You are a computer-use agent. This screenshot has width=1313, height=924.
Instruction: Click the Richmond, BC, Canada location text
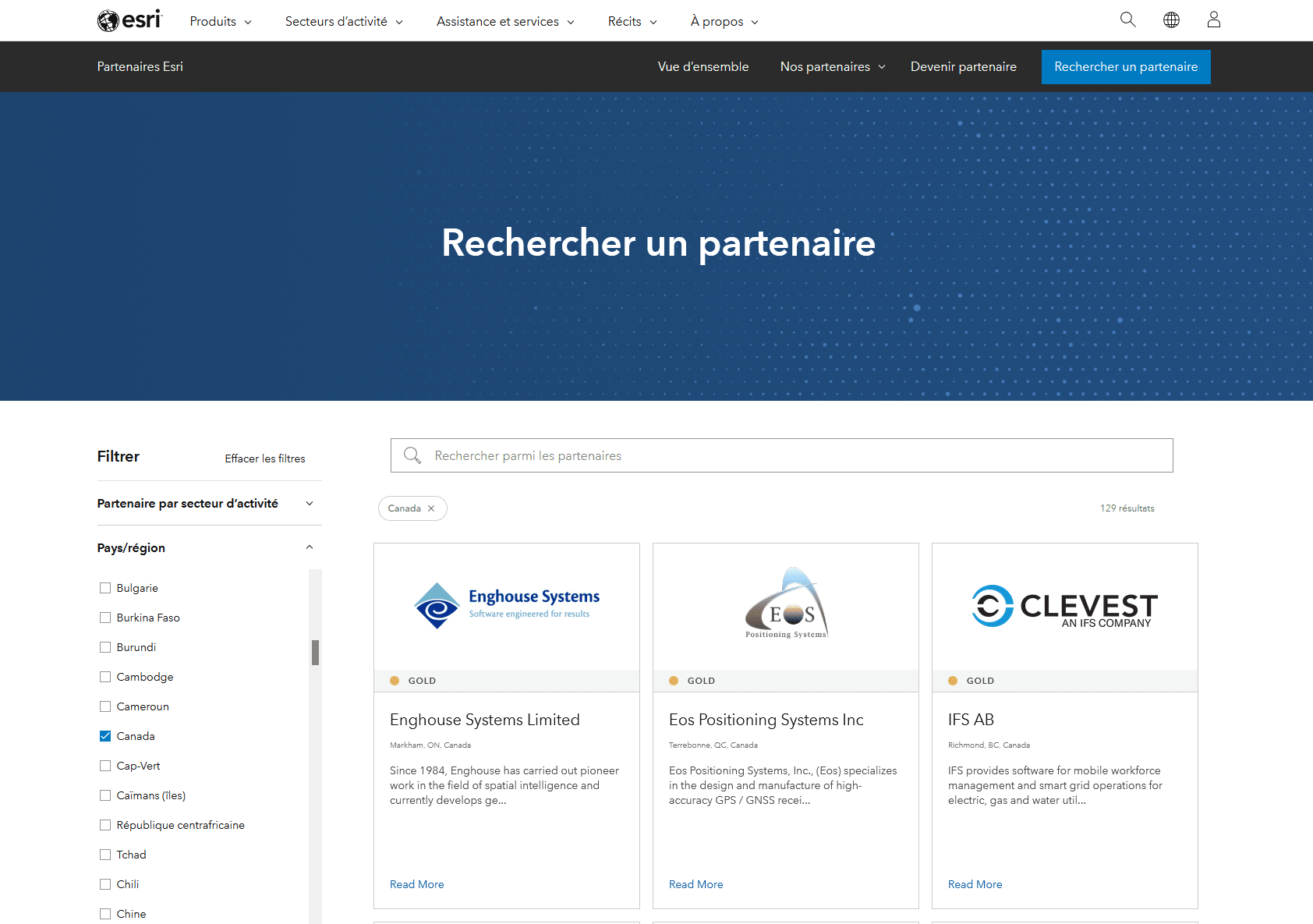(989, 745)
